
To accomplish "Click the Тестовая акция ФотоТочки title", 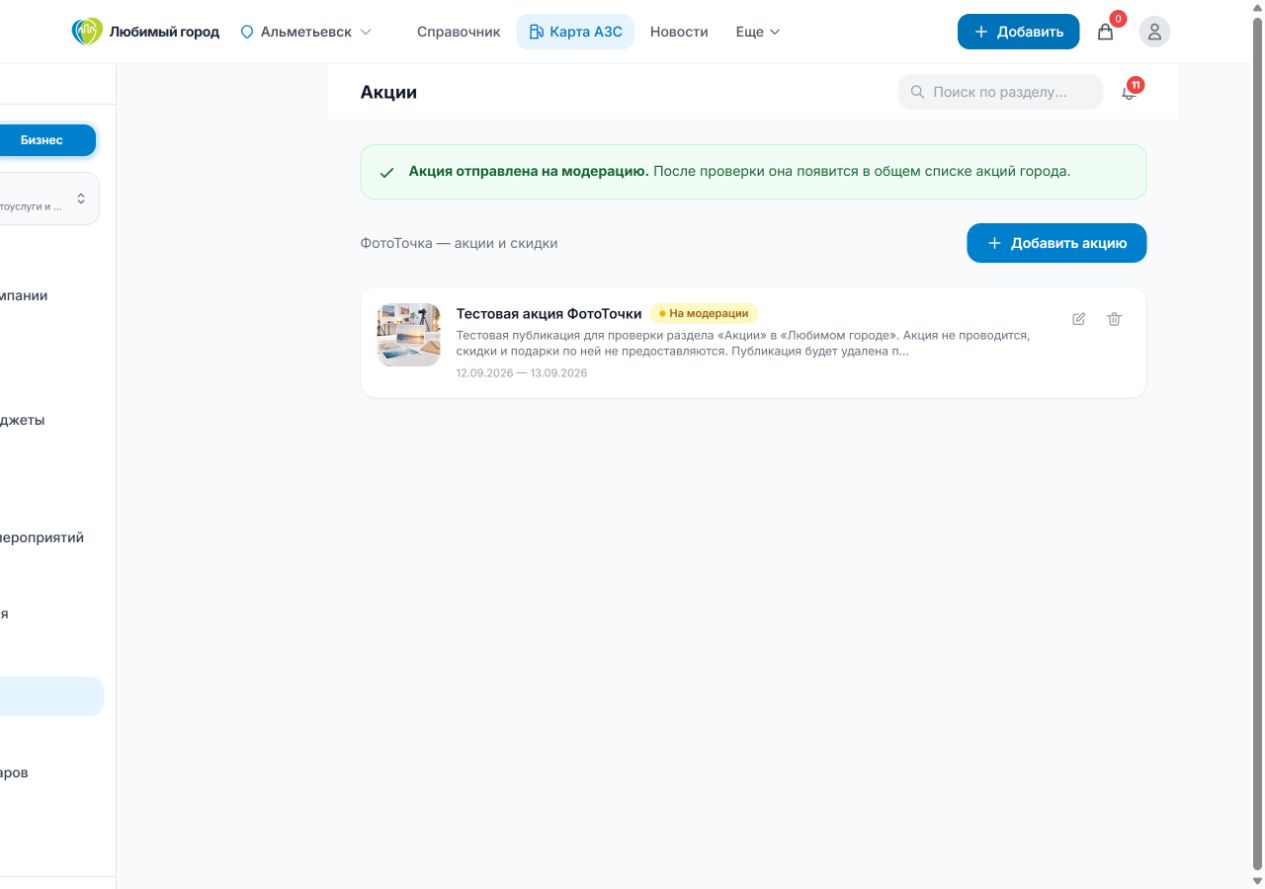I will pos(549,314).
